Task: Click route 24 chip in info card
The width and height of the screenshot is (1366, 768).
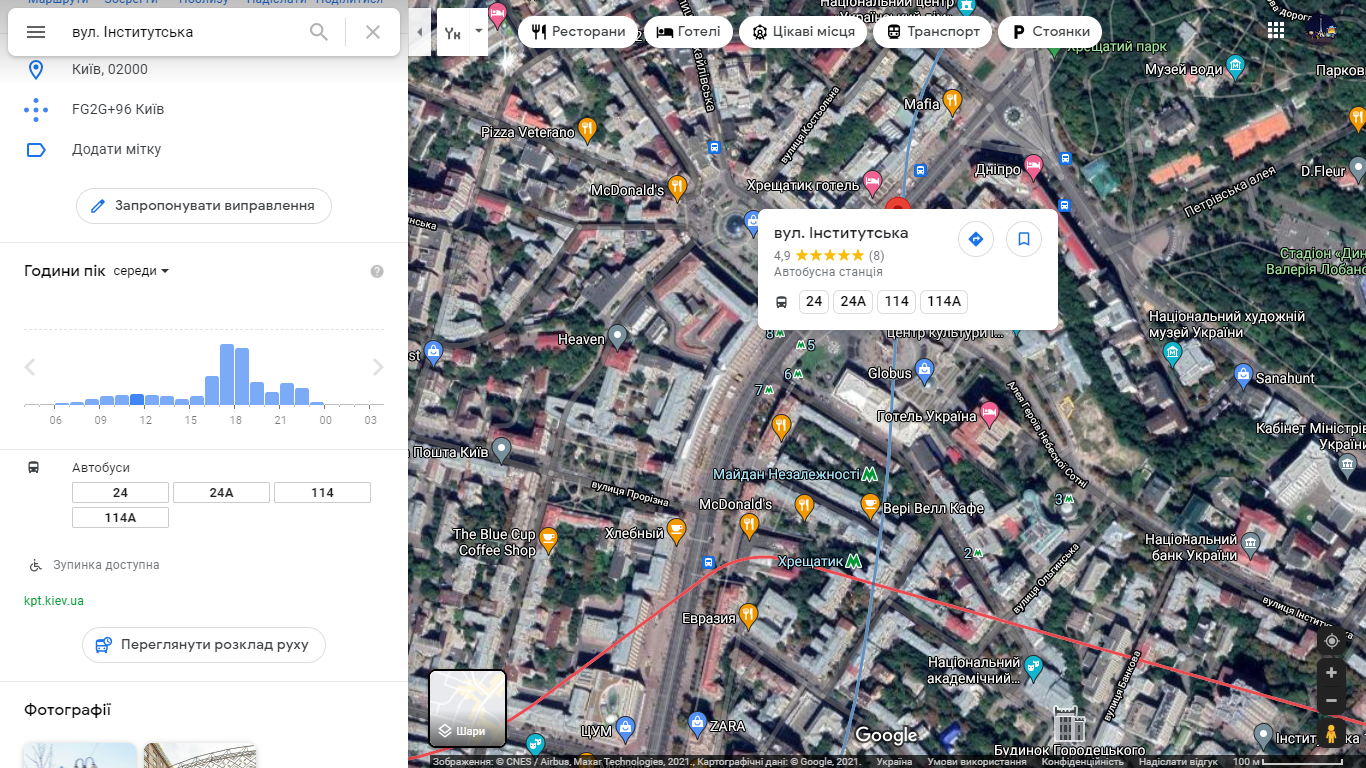Action: pos(814,301)
